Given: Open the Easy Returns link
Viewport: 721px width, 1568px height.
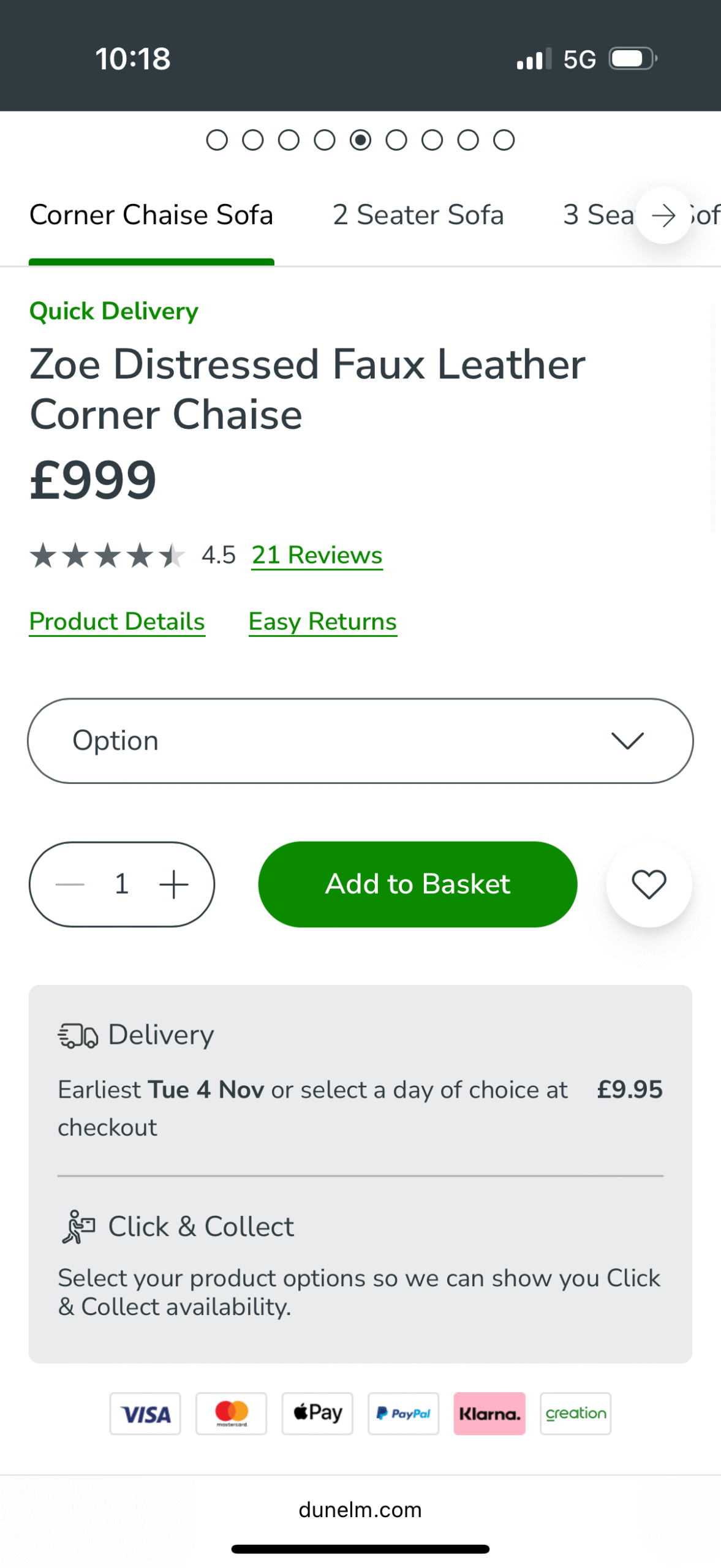Looking at the screenshot, I should point(322,622).
